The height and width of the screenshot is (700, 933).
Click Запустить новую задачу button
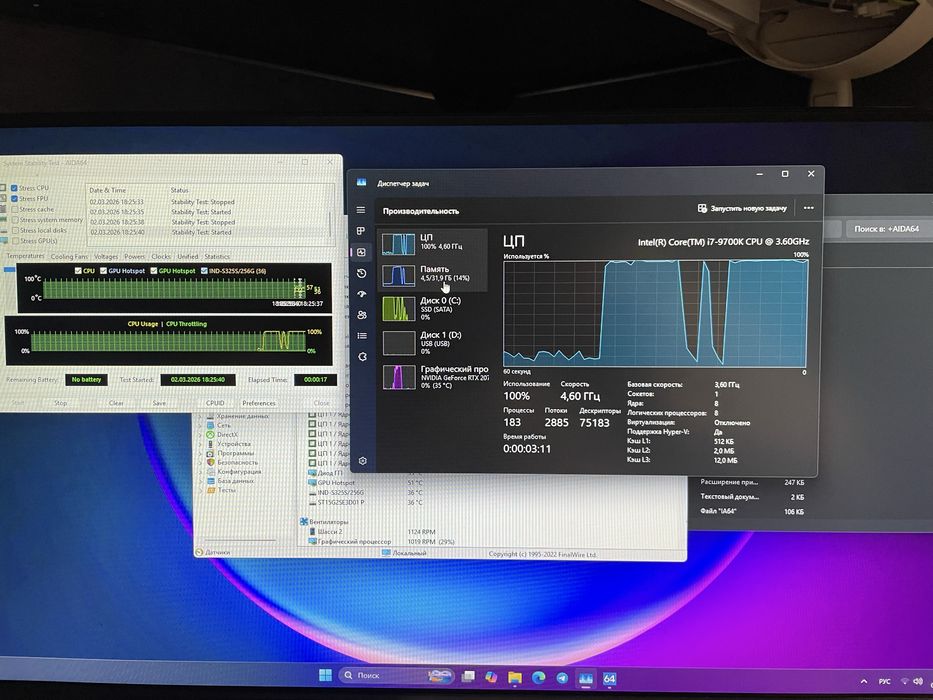(x=741, y=208)
